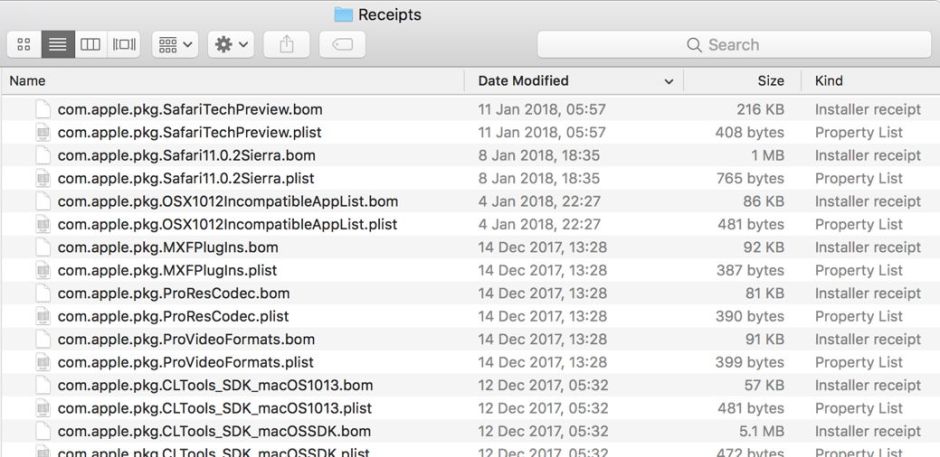This screenshot has height=457, width=940.
Task: Switch to column view
Action: tap(90, 45)
